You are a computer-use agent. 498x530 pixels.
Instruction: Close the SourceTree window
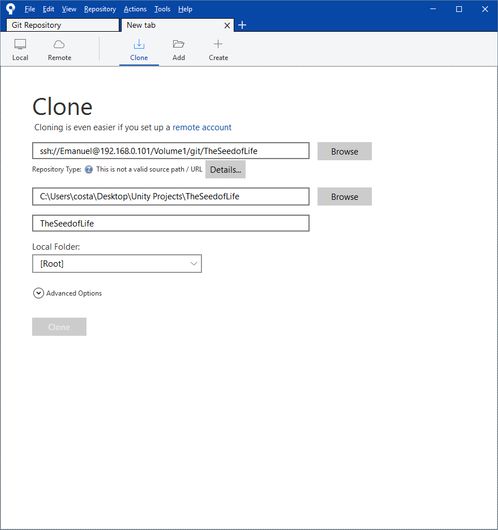click(485, 9)
